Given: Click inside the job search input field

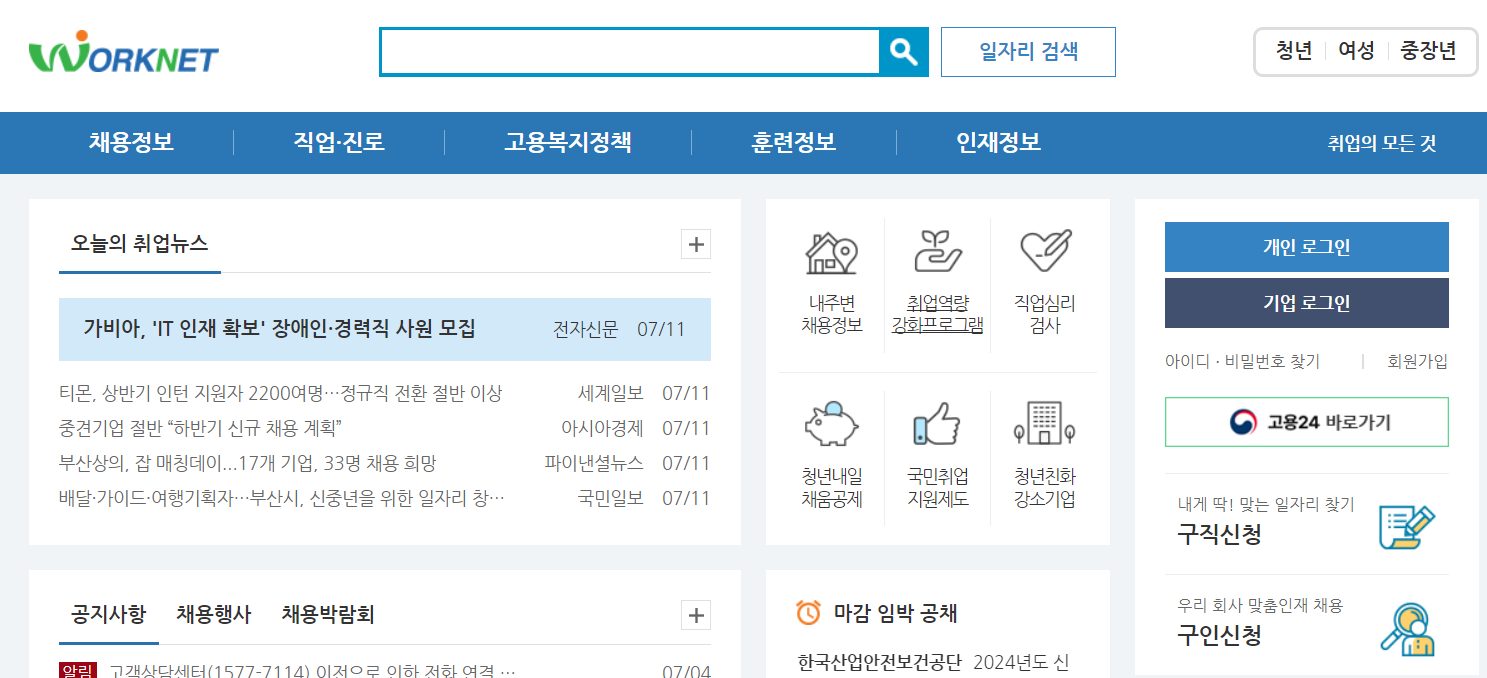Looking at the screenshot, I should click(x=628, y=52).
